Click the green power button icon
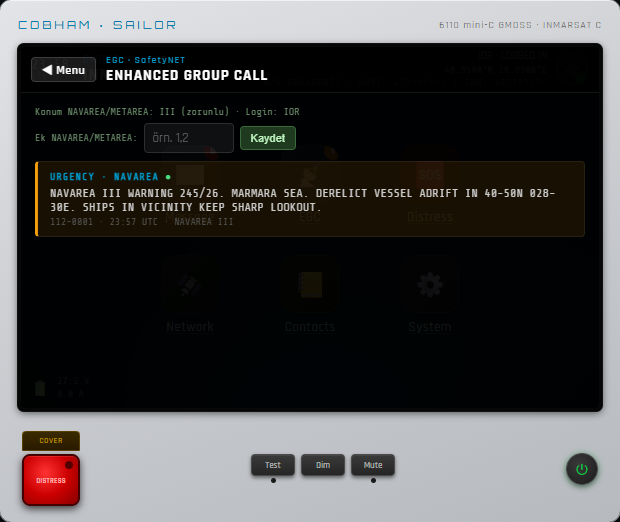This screenshot has width=620, height=522. (x=581, y=469)
